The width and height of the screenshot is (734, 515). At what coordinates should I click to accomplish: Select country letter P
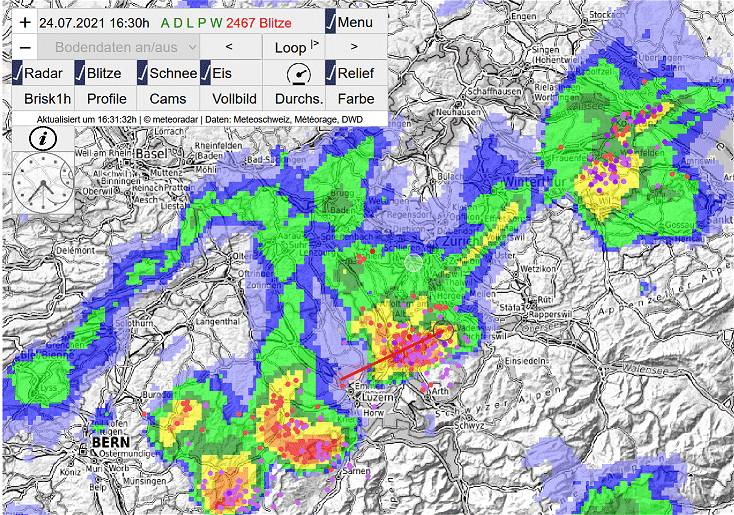(x=202, y=23)
